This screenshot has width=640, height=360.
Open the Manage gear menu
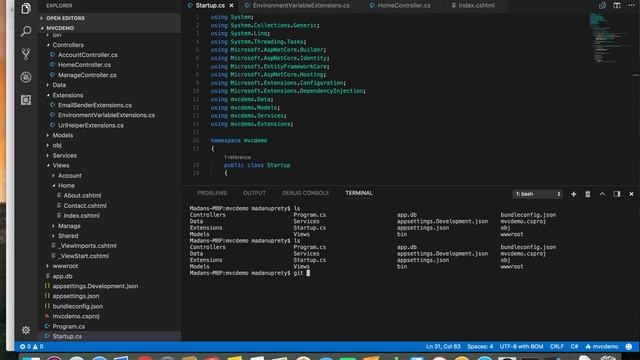pyautogui.click(x=26, y=330)
